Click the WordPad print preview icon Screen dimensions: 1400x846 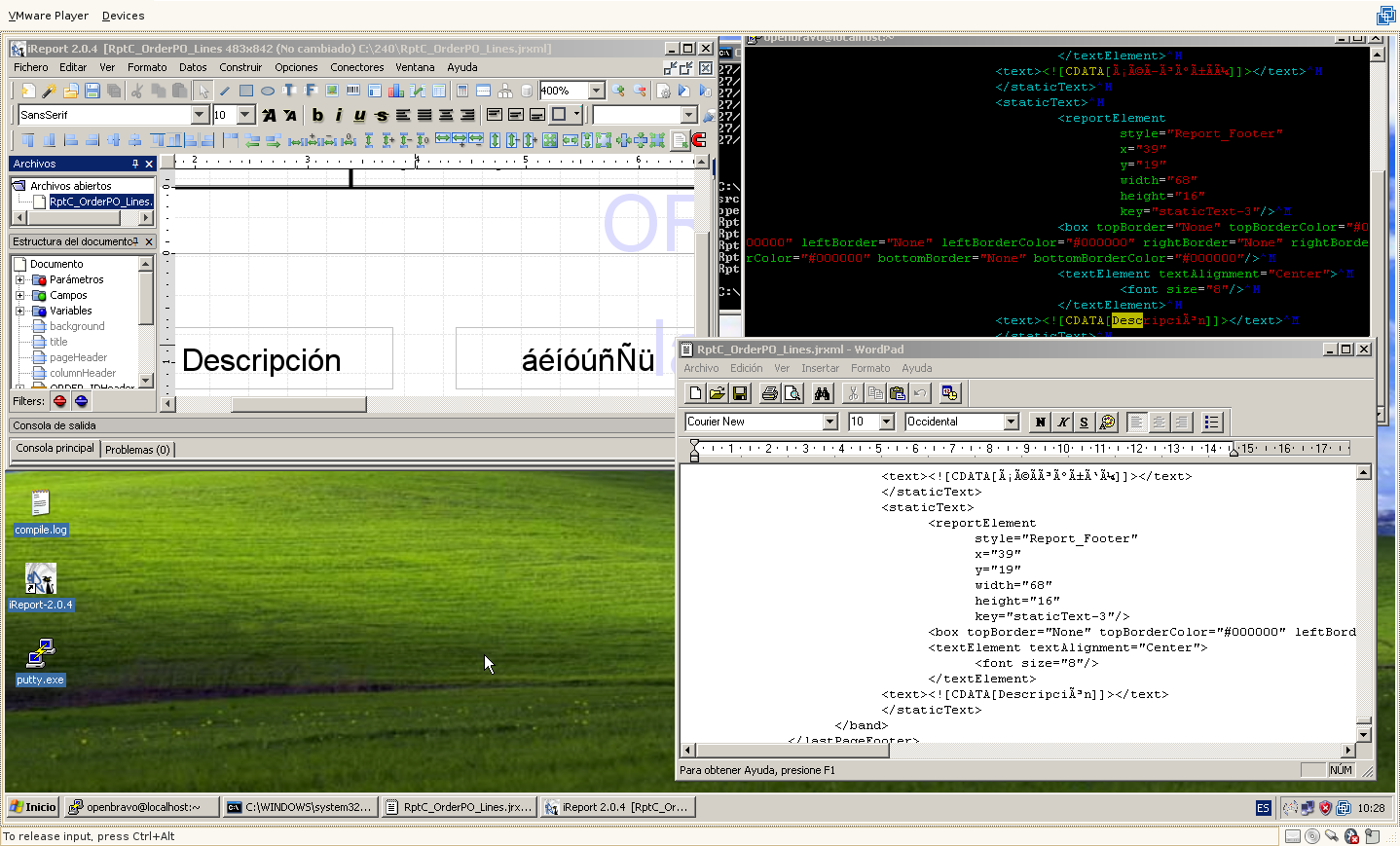(x=792, y=393)
